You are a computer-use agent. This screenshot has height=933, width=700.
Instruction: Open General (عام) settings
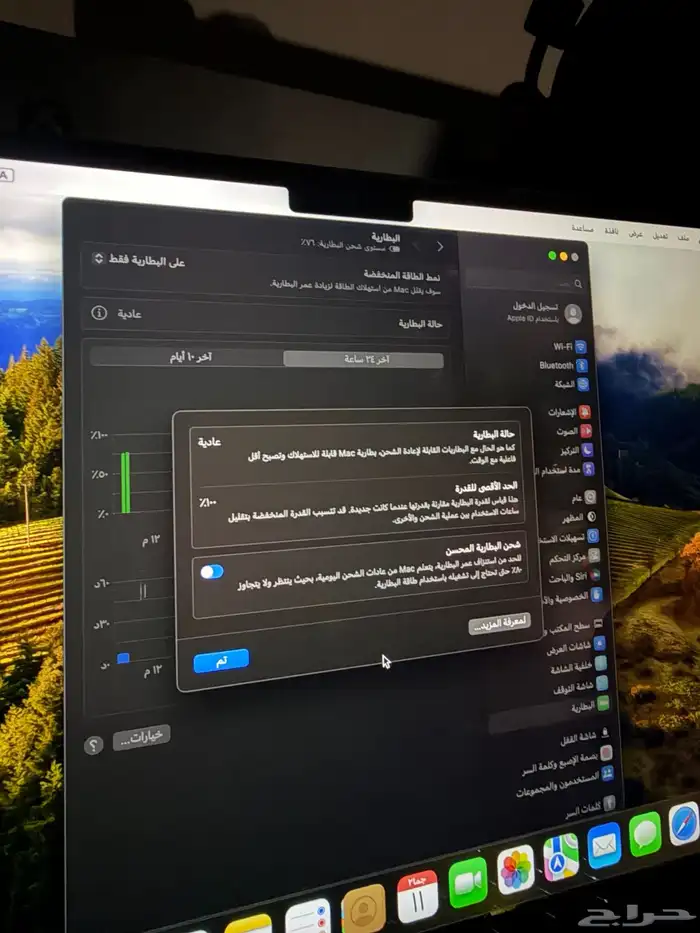pyautogui.click(x=583, y=497)
